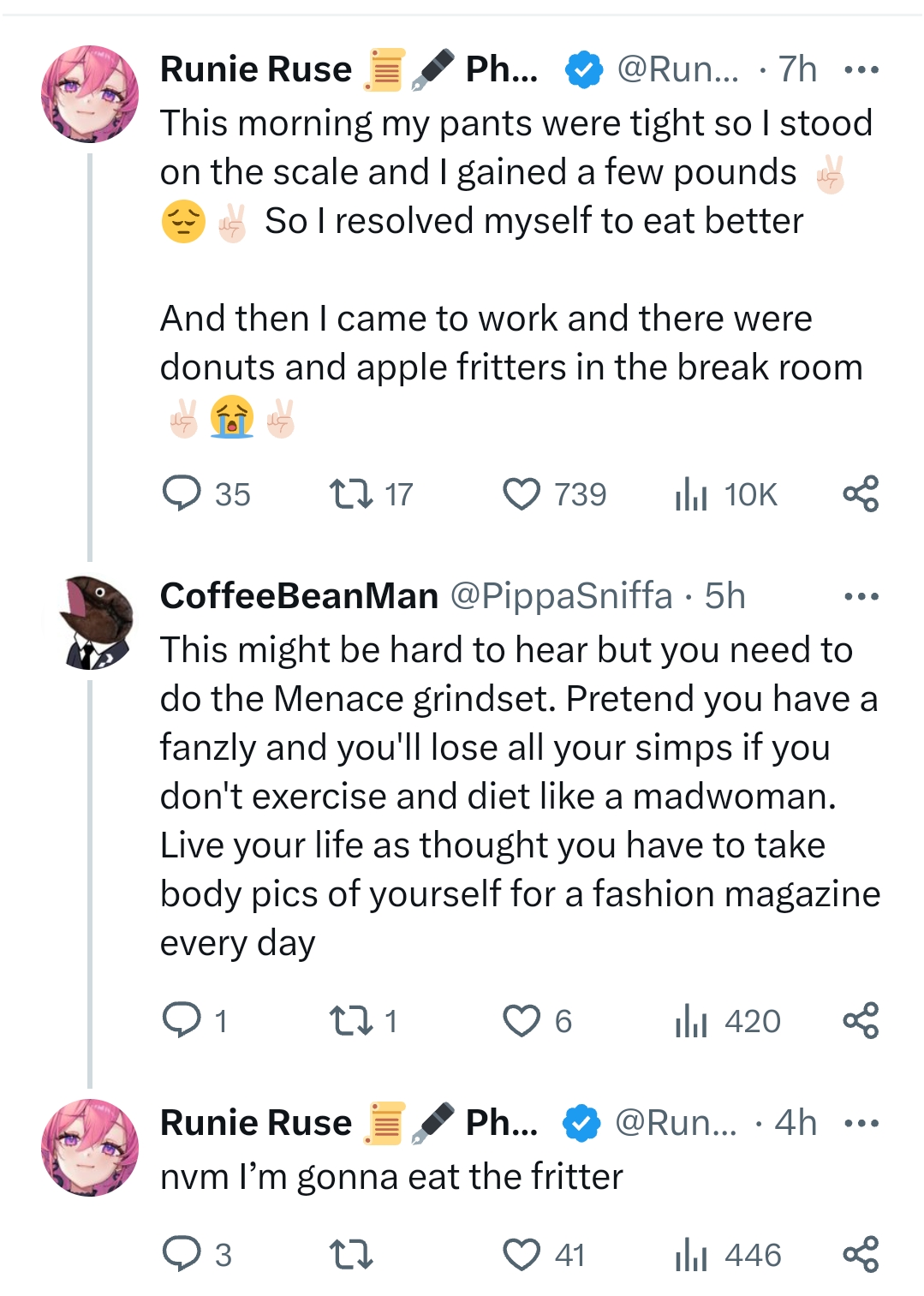
Task: Reply to Runie Ruse's pants tweet
Action: click(x=182, y=494)
